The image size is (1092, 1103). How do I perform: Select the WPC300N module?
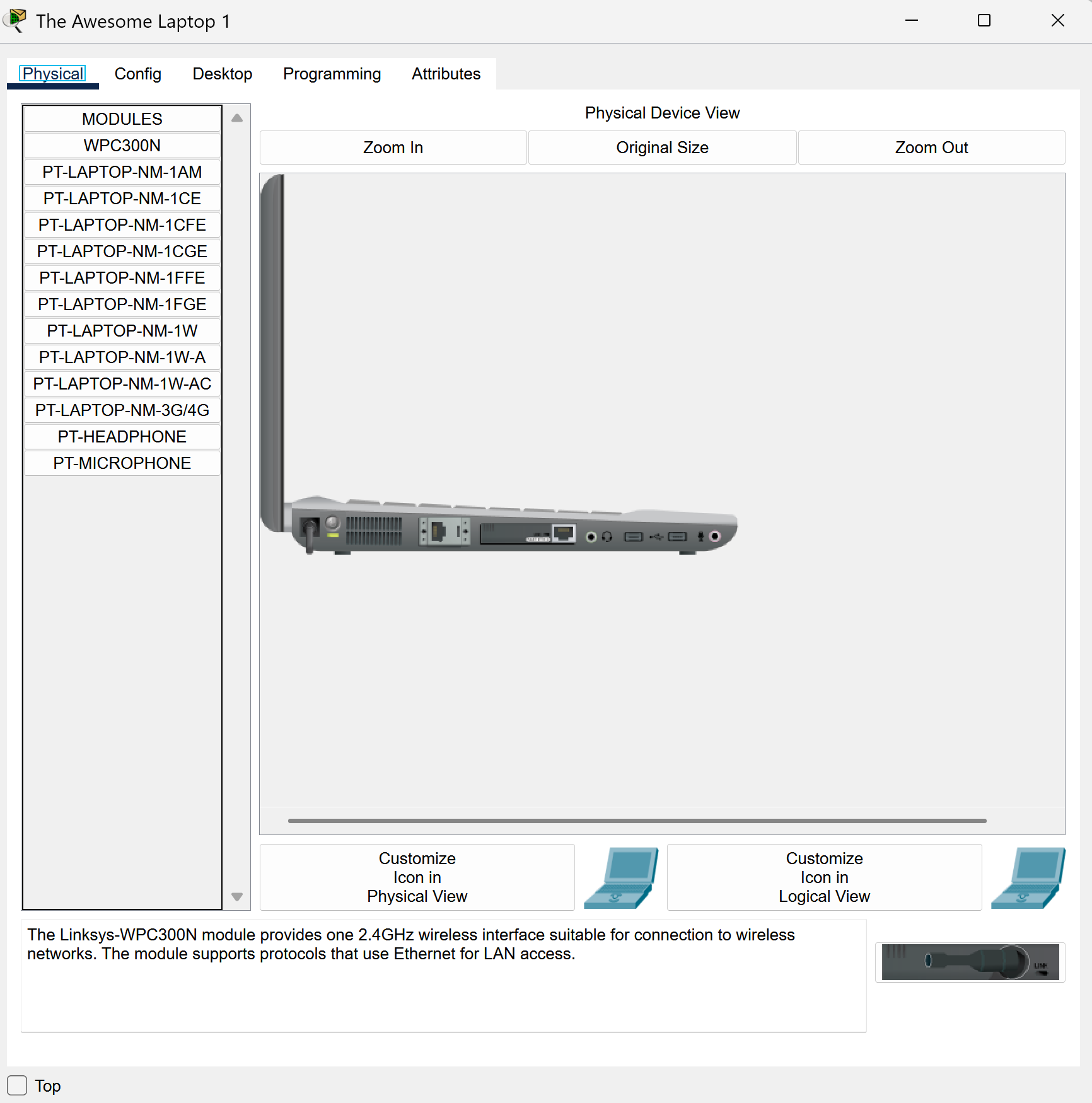(122, 146)
